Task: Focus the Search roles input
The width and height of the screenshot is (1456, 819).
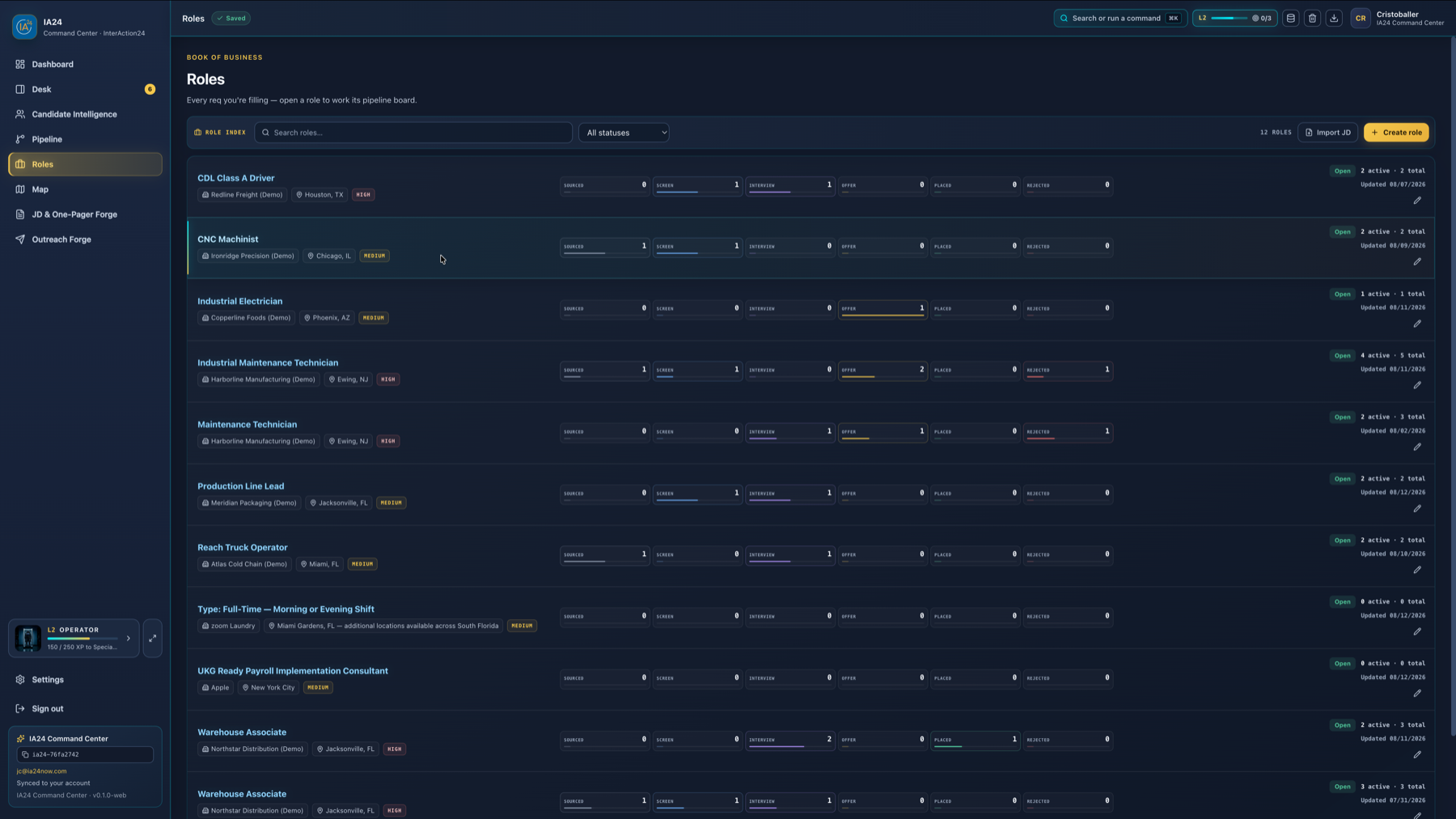Action: [x=413, y=133]
